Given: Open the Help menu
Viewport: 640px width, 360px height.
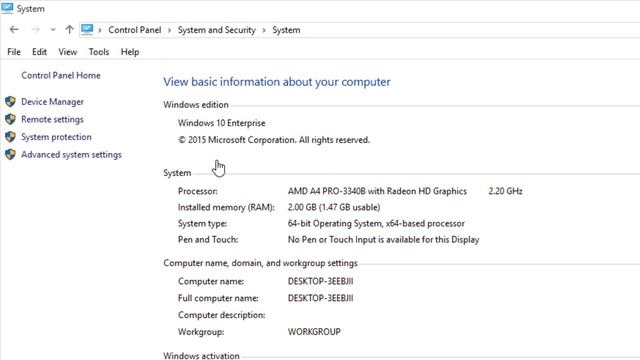Looking at the screenshot, I should click(130, 52).
